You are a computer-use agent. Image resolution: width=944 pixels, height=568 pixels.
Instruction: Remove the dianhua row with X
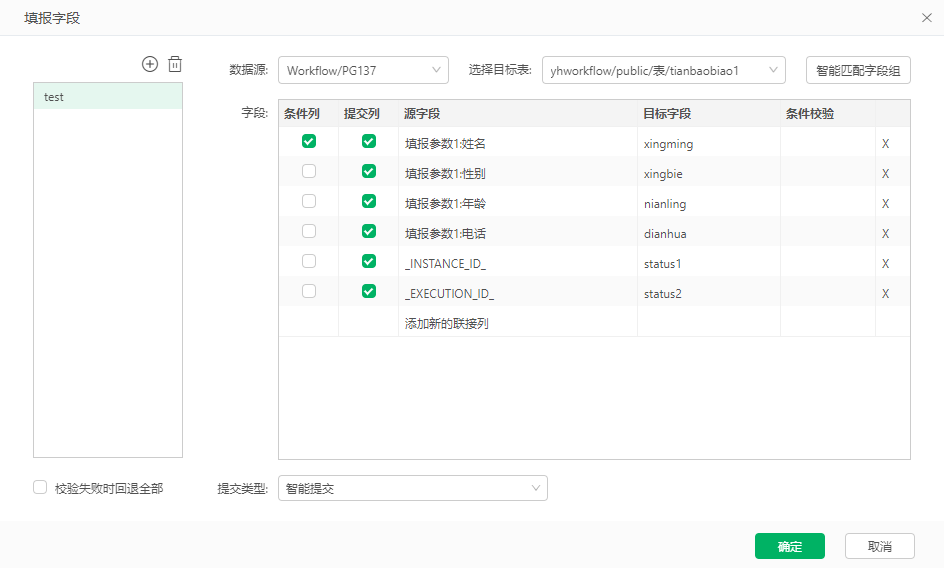[x=885, y=234]
